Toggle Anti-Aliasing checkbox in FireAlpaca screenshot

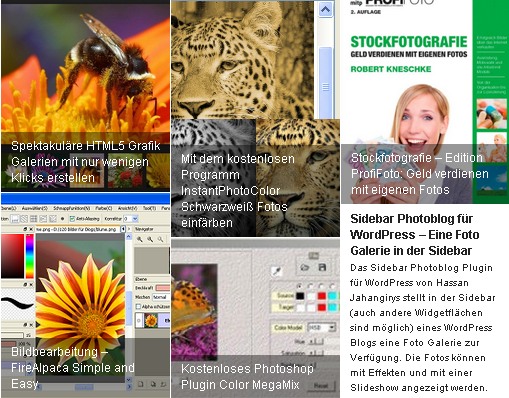(72, 219)
